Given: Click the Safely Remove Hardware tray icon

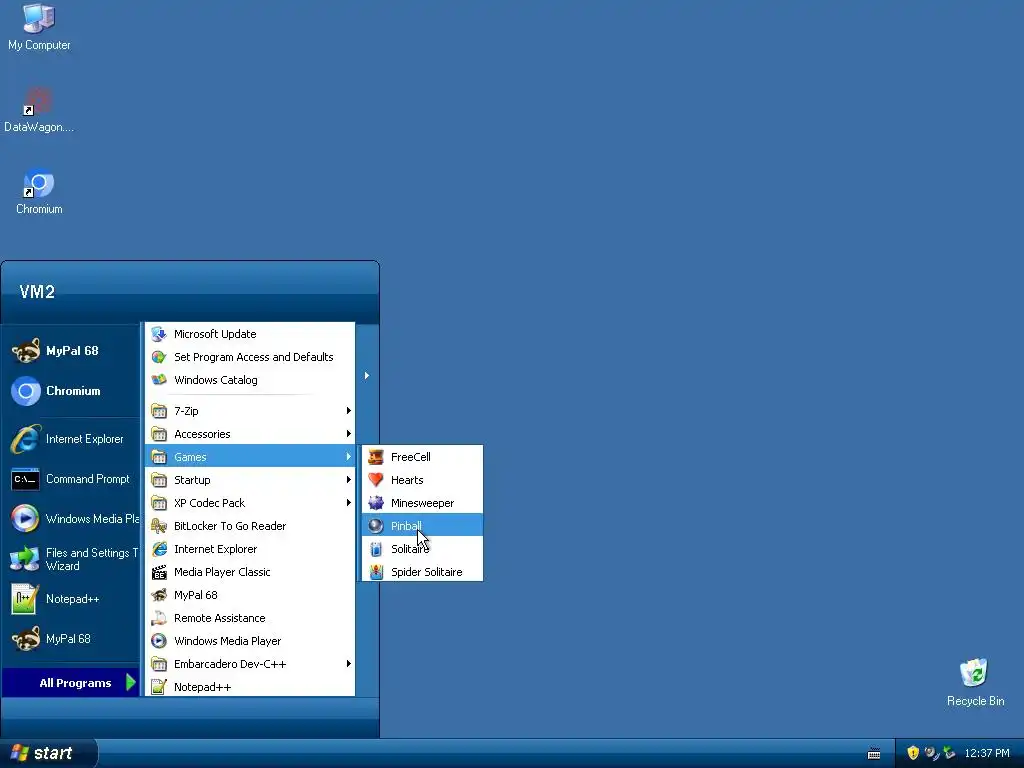Looking at the screenshot, I should coord(949,753).
